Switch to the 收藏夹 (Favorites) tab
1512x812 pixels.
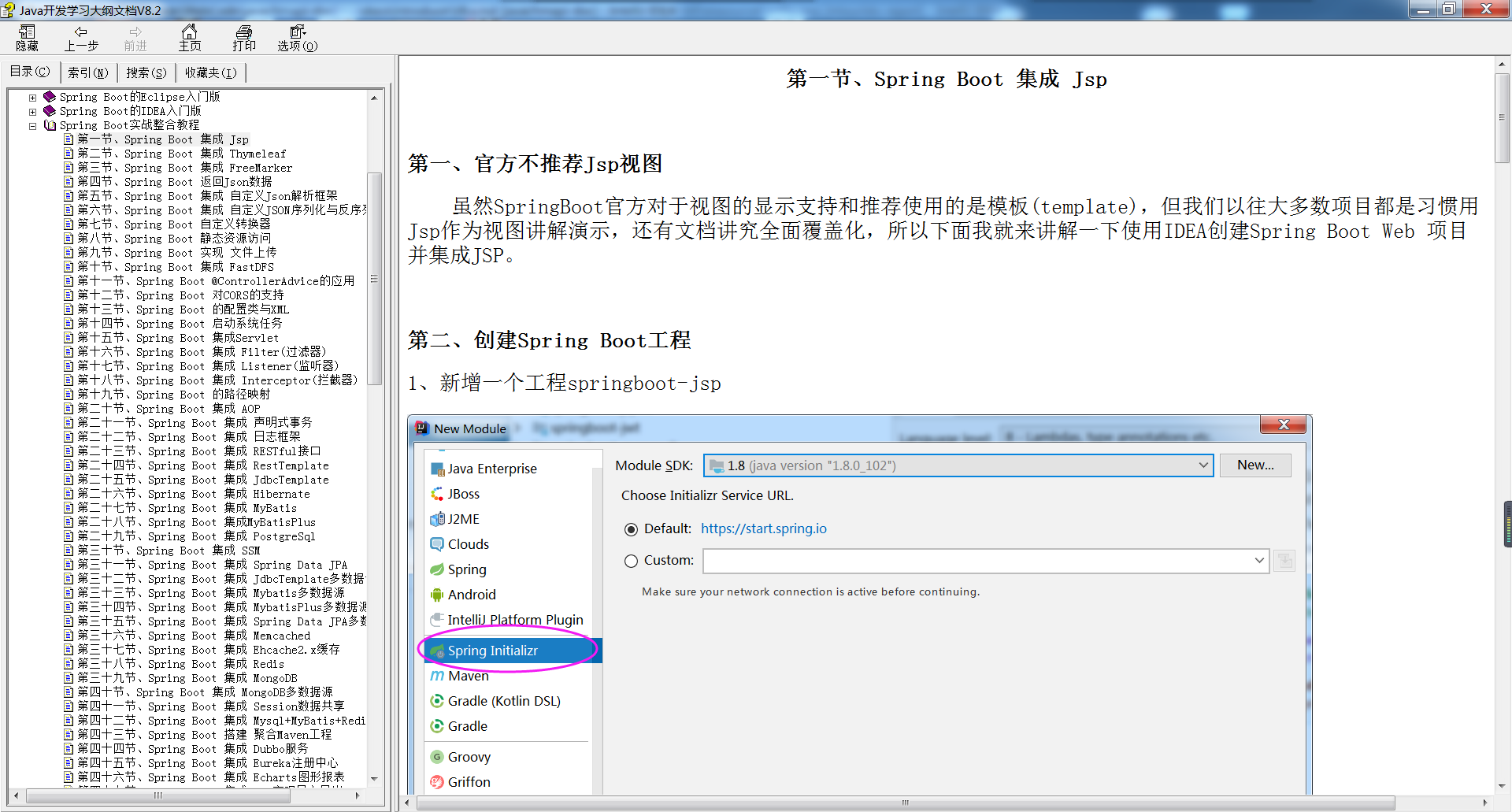tap(210, 72)
